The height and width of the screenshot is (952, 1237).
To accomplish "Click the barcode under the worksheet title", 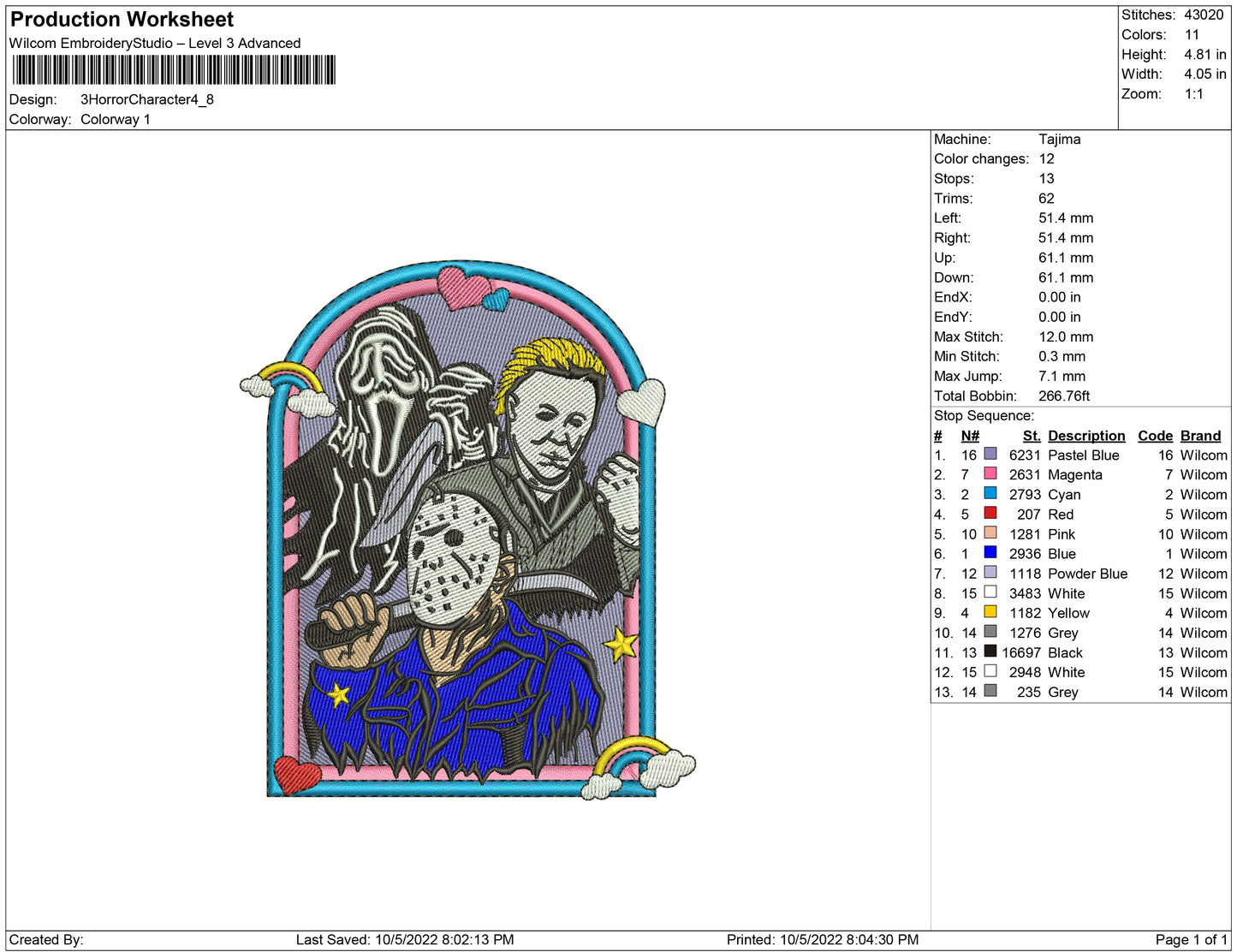I will [x=174, y=69].
